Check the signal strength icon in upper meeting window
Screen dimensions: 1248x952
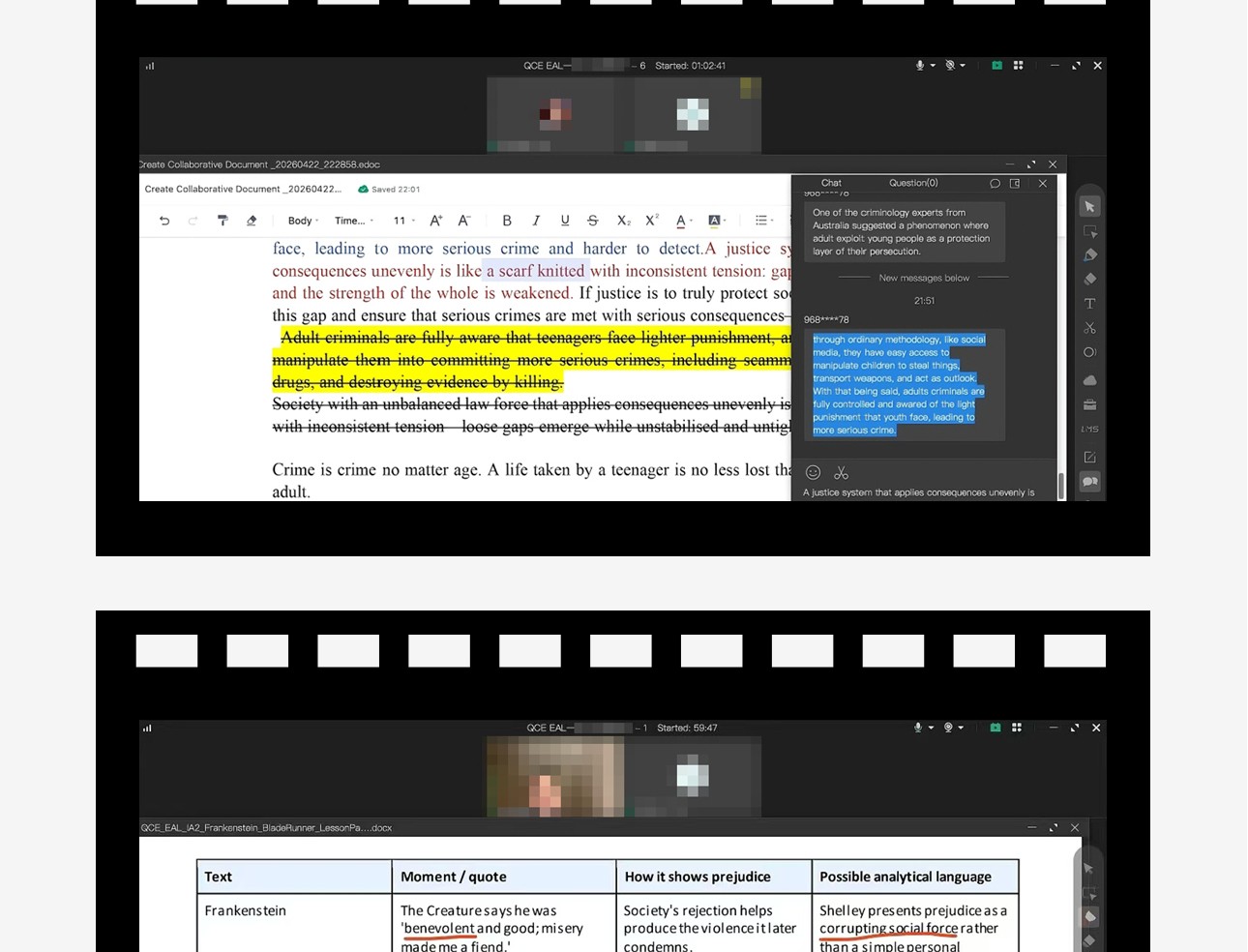(x=150, y=66)
